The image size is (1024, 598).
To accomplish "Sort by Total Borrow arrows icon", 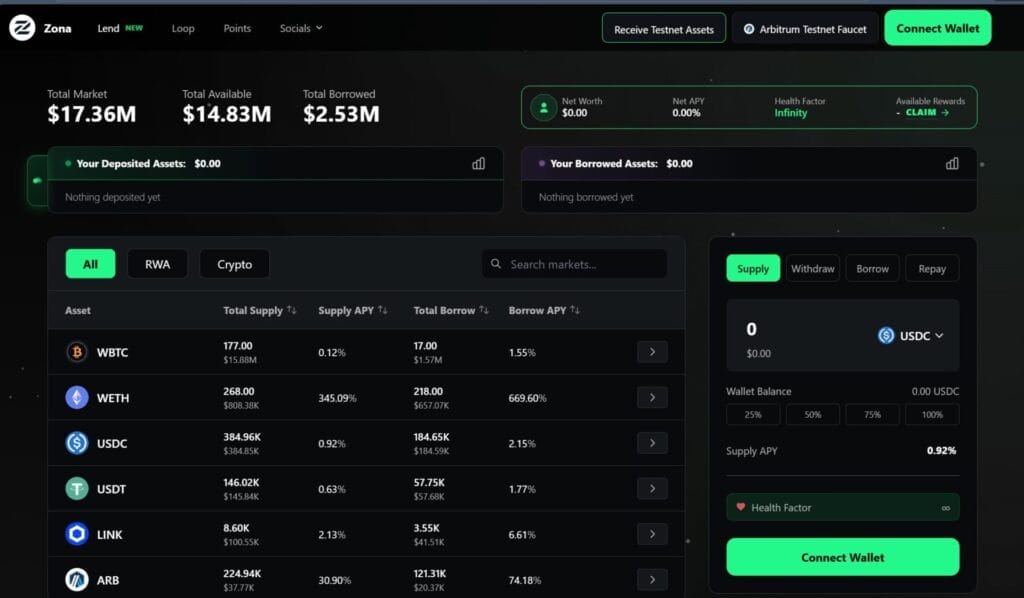I will tap(484, 310).
